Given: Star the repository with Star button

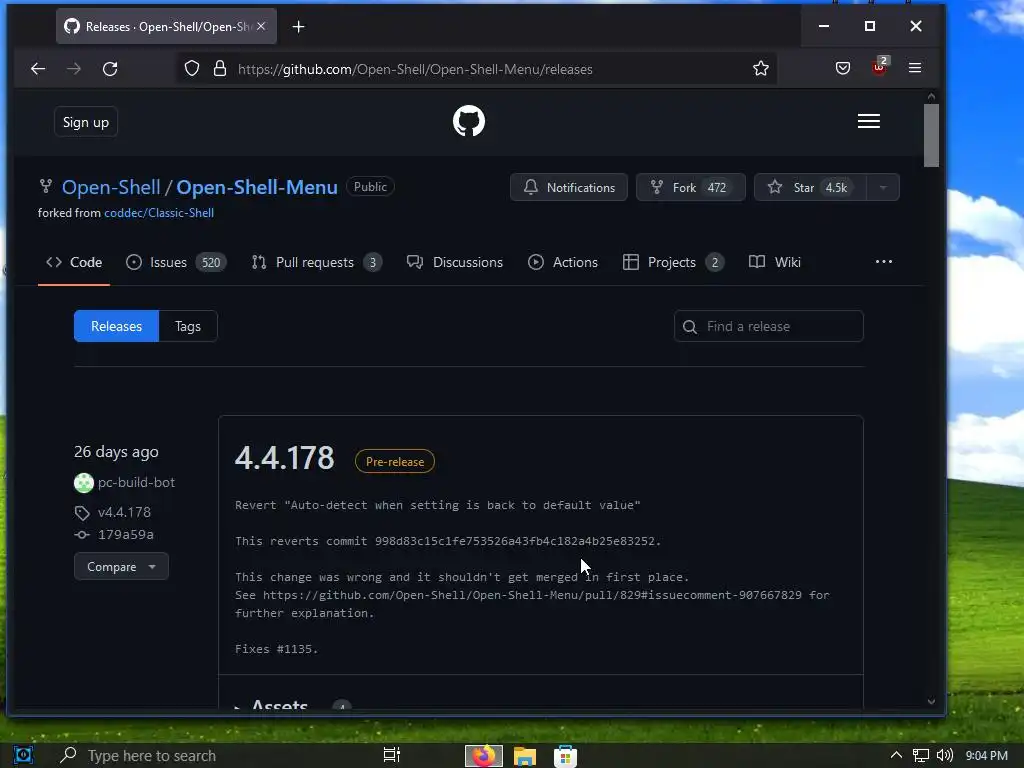Looking at the screenshot, I should point(810,187).
